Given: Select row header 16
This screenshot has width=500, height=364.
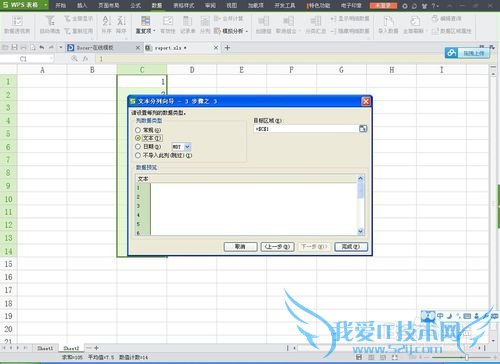Looking at the screenshot, I should (x=8, y=277).
